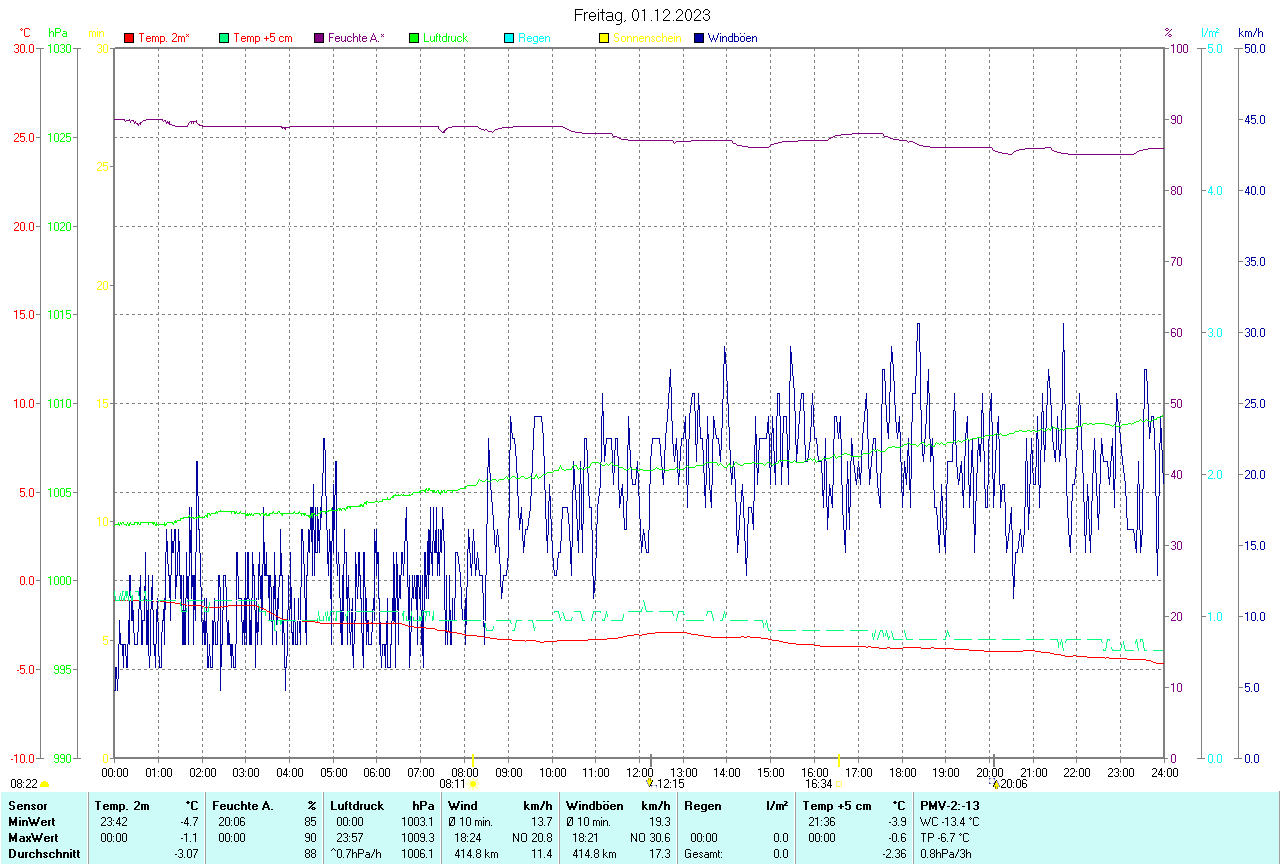Select the Temp. 2m* legend label
Screen dimensions: 1280x864
click(x=164, y=38)
